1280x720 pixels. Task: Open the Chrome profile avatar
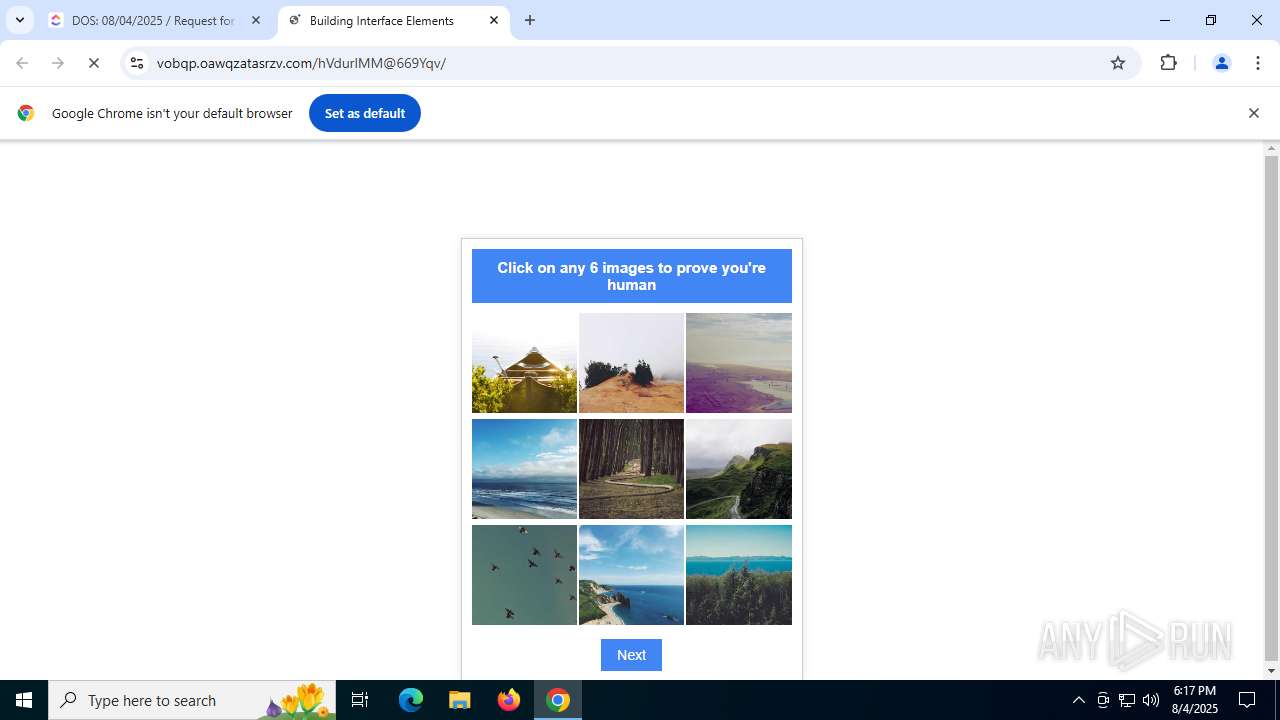point(1221,63)
